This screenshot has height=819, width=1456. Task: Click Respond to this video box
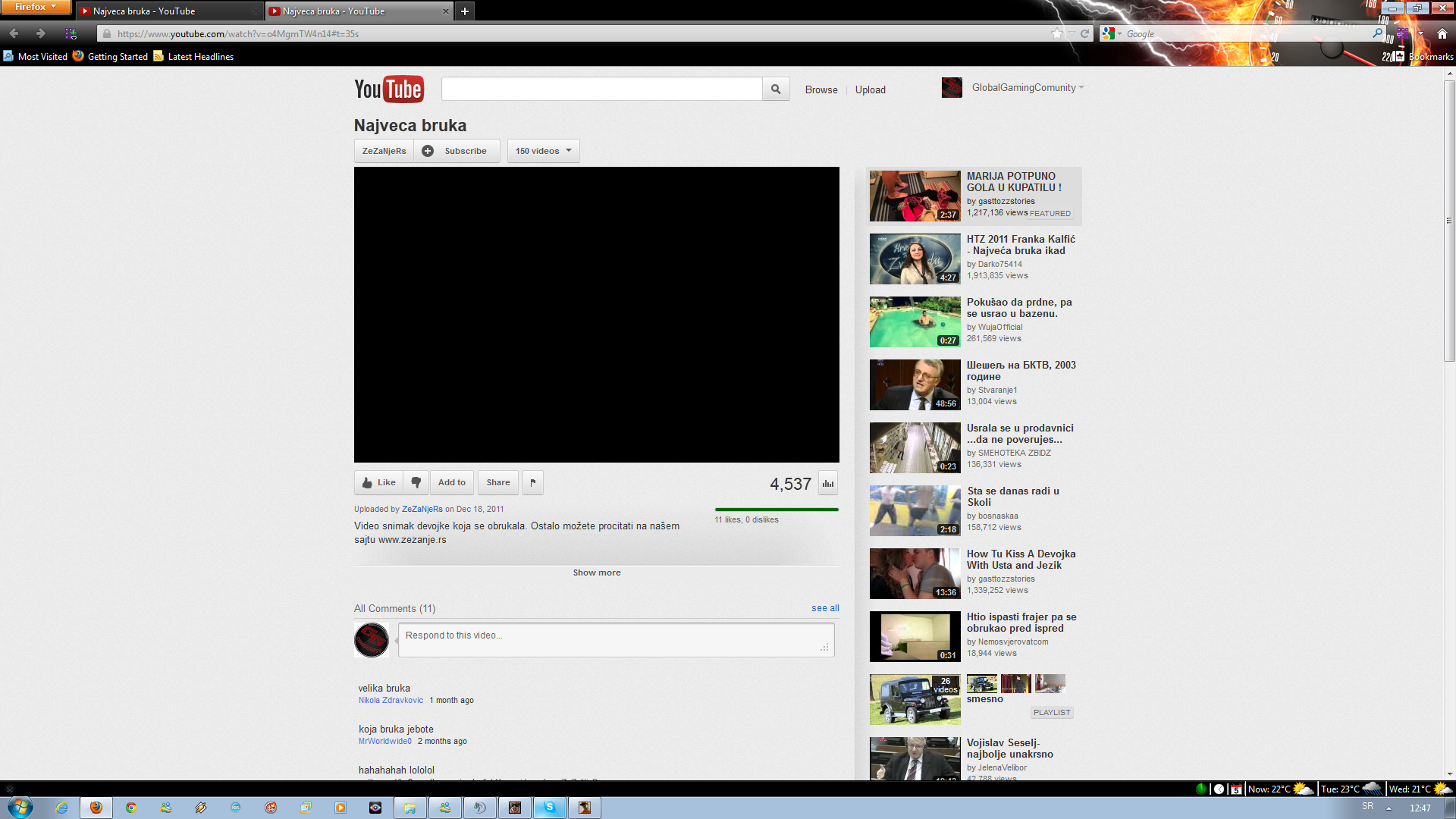click(x=616, y=640)
